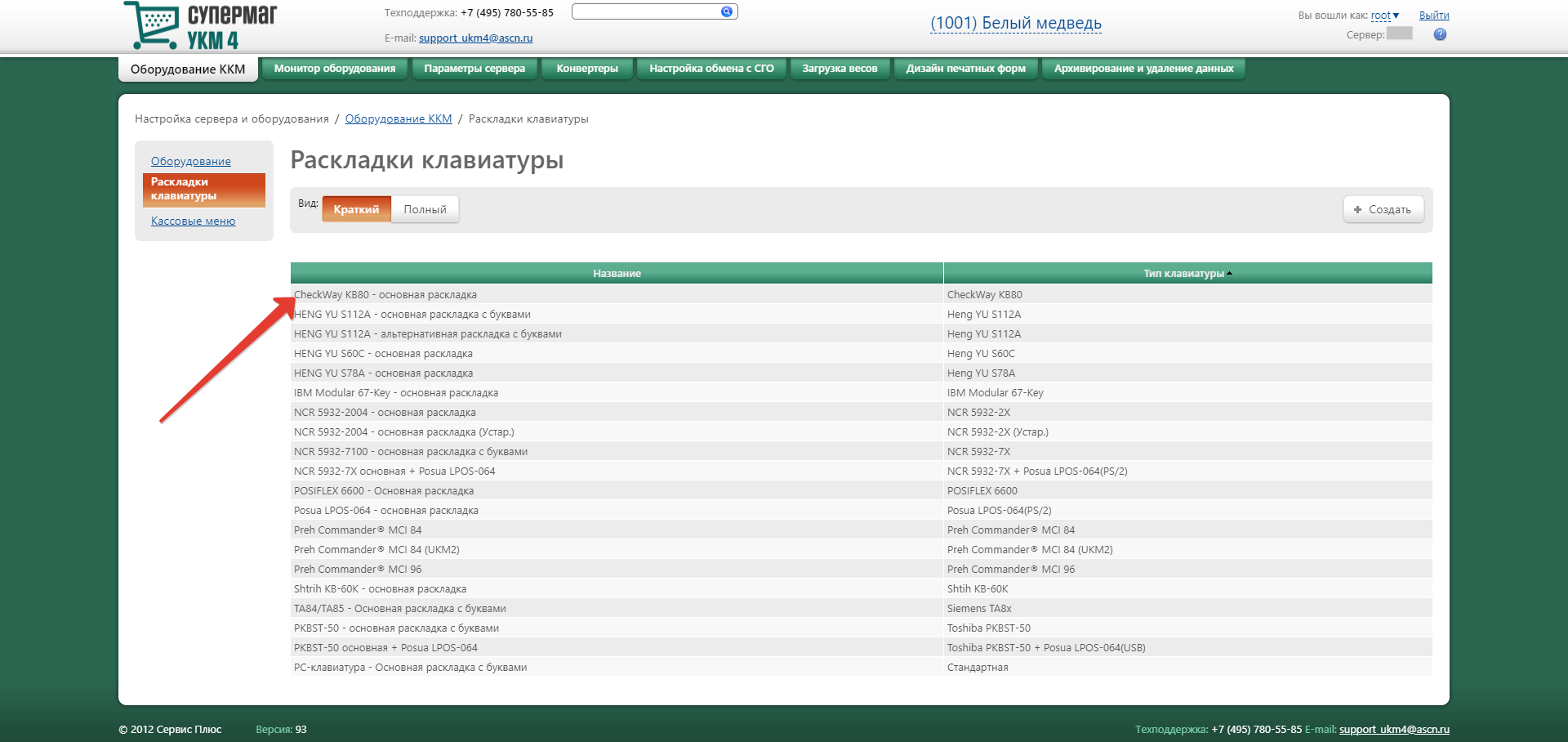
Task: Open NCR 5932-7X основная + Posua LPOS-064
Action: (x=617, y=471)
